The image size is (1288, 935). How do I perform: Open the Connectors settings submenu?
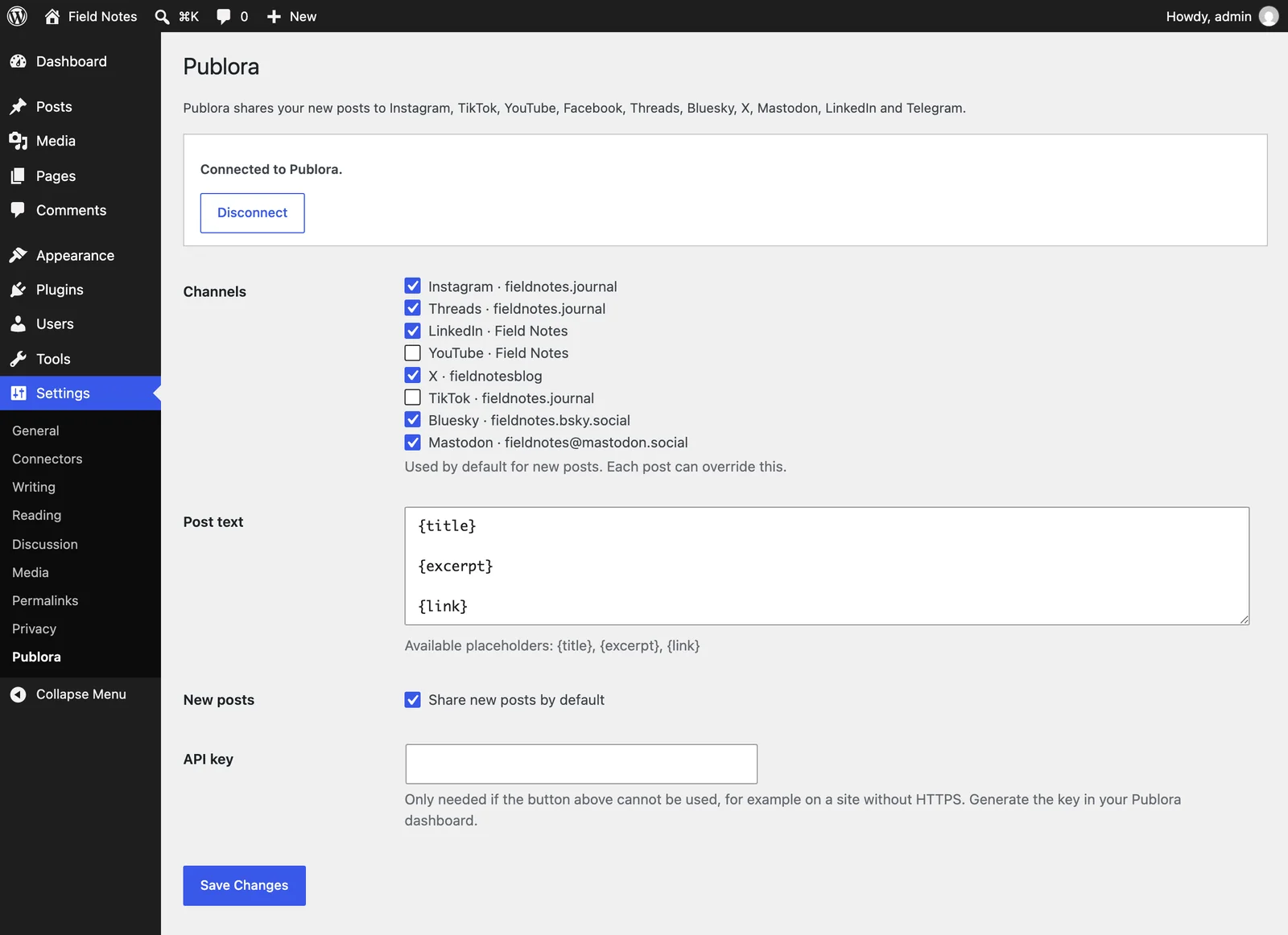(47, 459)
